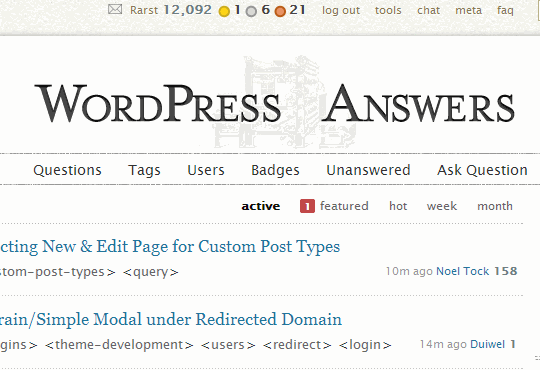Open the Tags navigation item
The height and width of the screenshot is (370, 540).
(x=144, y=170)
